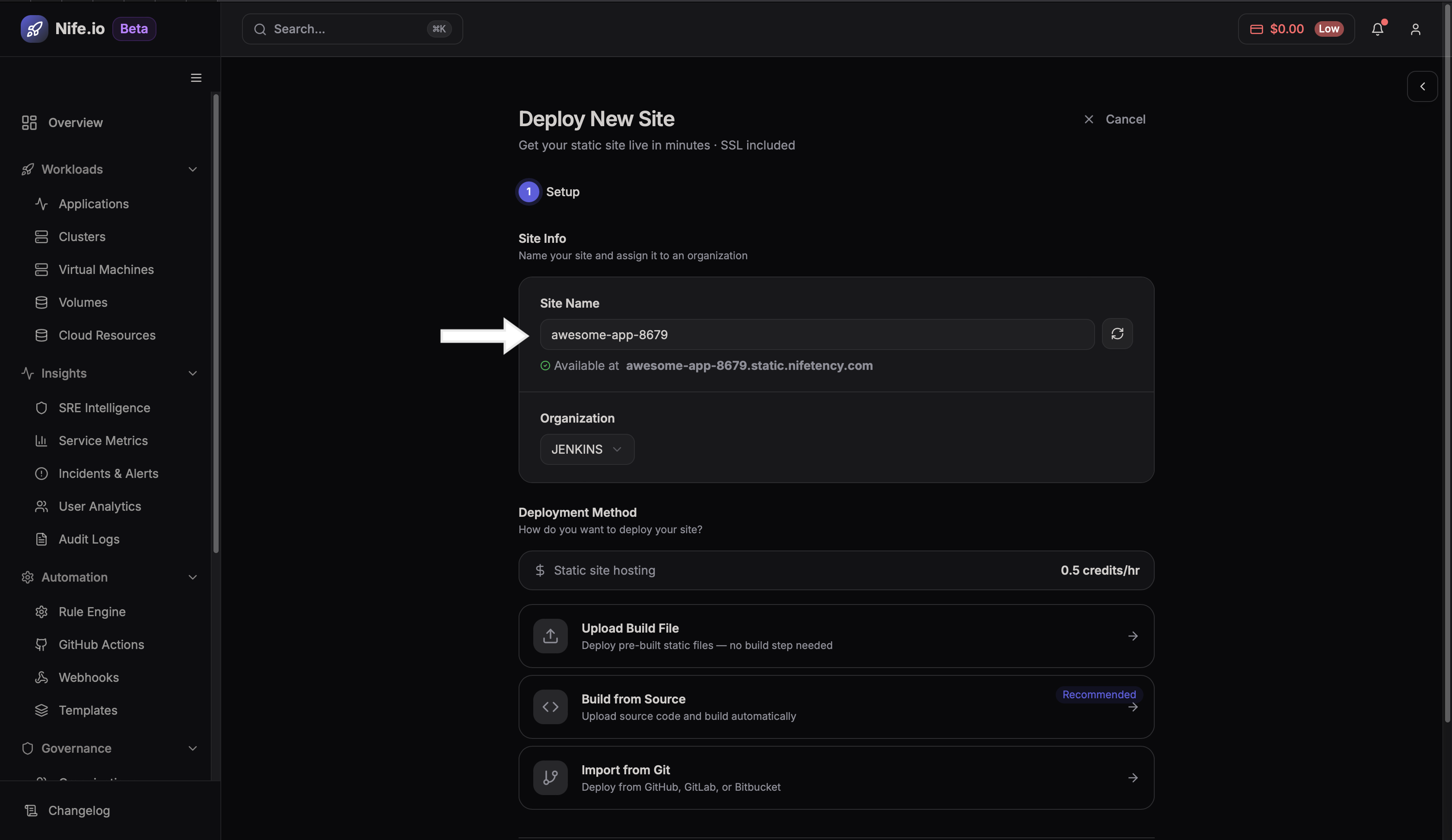Click the Clusters database icon in sidebar

coord(41,236)
